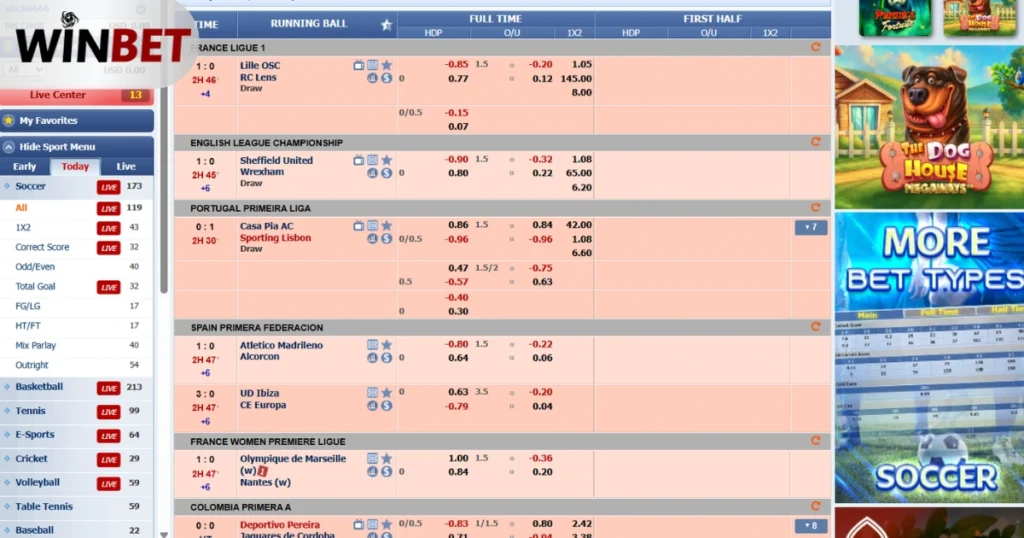Open match tracker grid icon for Sheffield United
Screen dimensions: 1024x538
[x=372, y=160]
